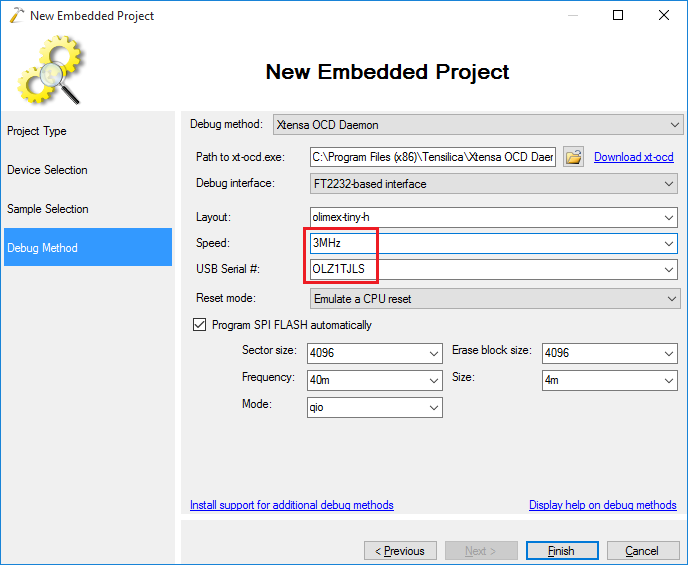
Task: Expand the Erase block size combo box
Action: coord(669,354)
